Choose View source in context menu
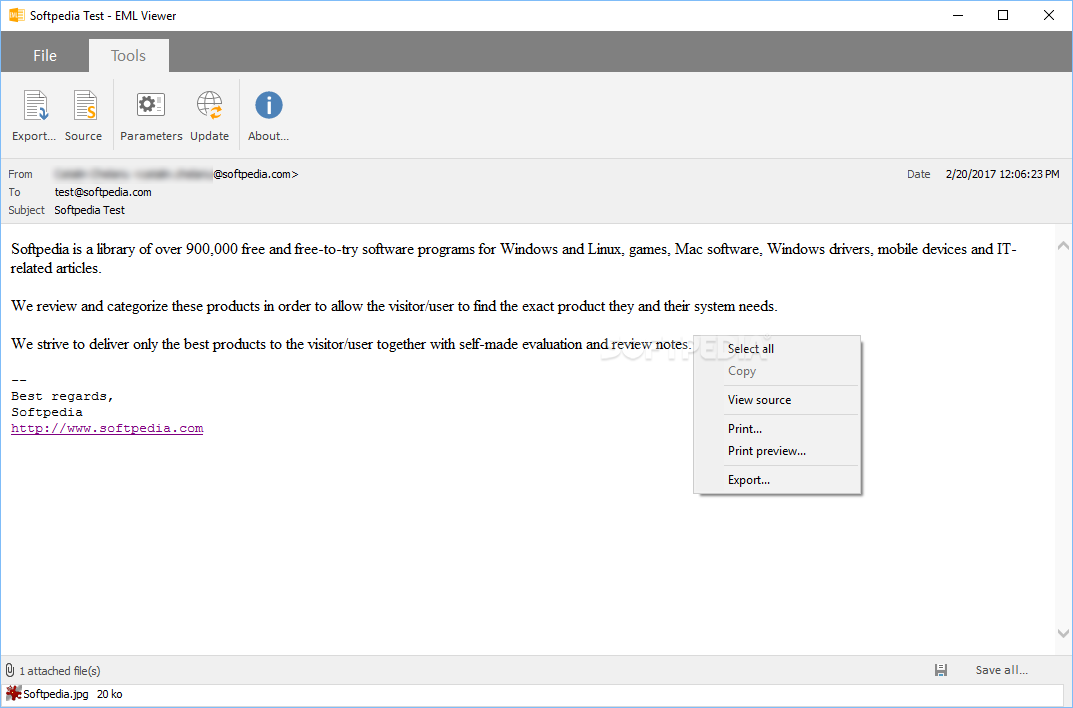Screen dimensions: 1073x708 [x=777, y=399]
